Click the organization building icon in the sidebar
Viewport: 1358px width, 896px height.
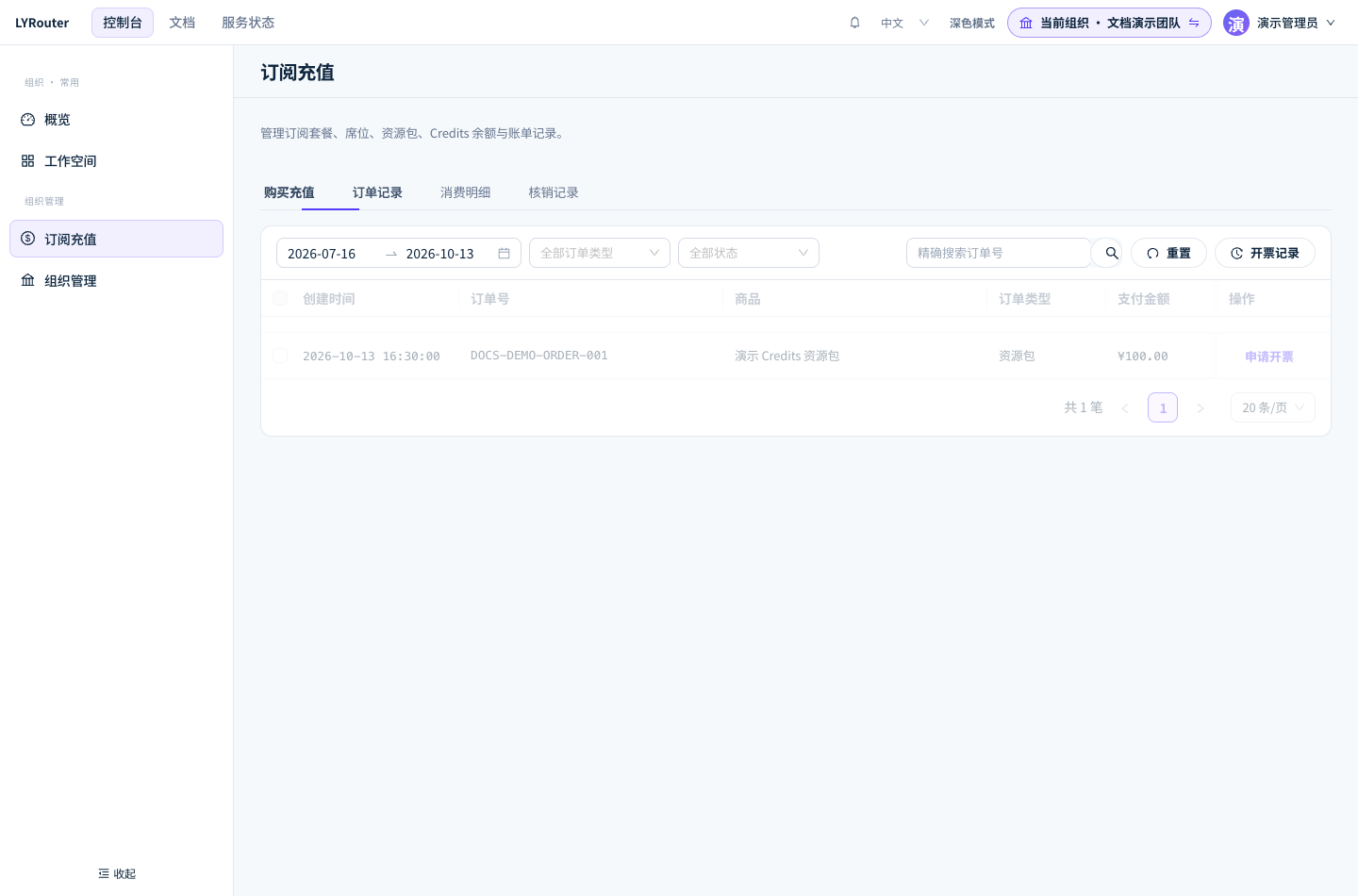27,280
